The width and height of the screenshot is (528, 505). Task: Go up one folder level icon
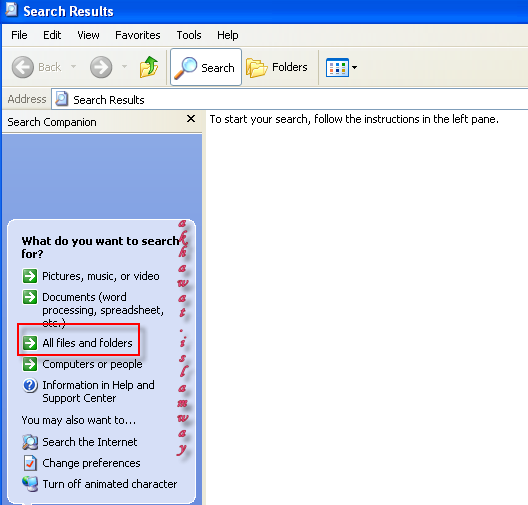(x=149, y=67)
